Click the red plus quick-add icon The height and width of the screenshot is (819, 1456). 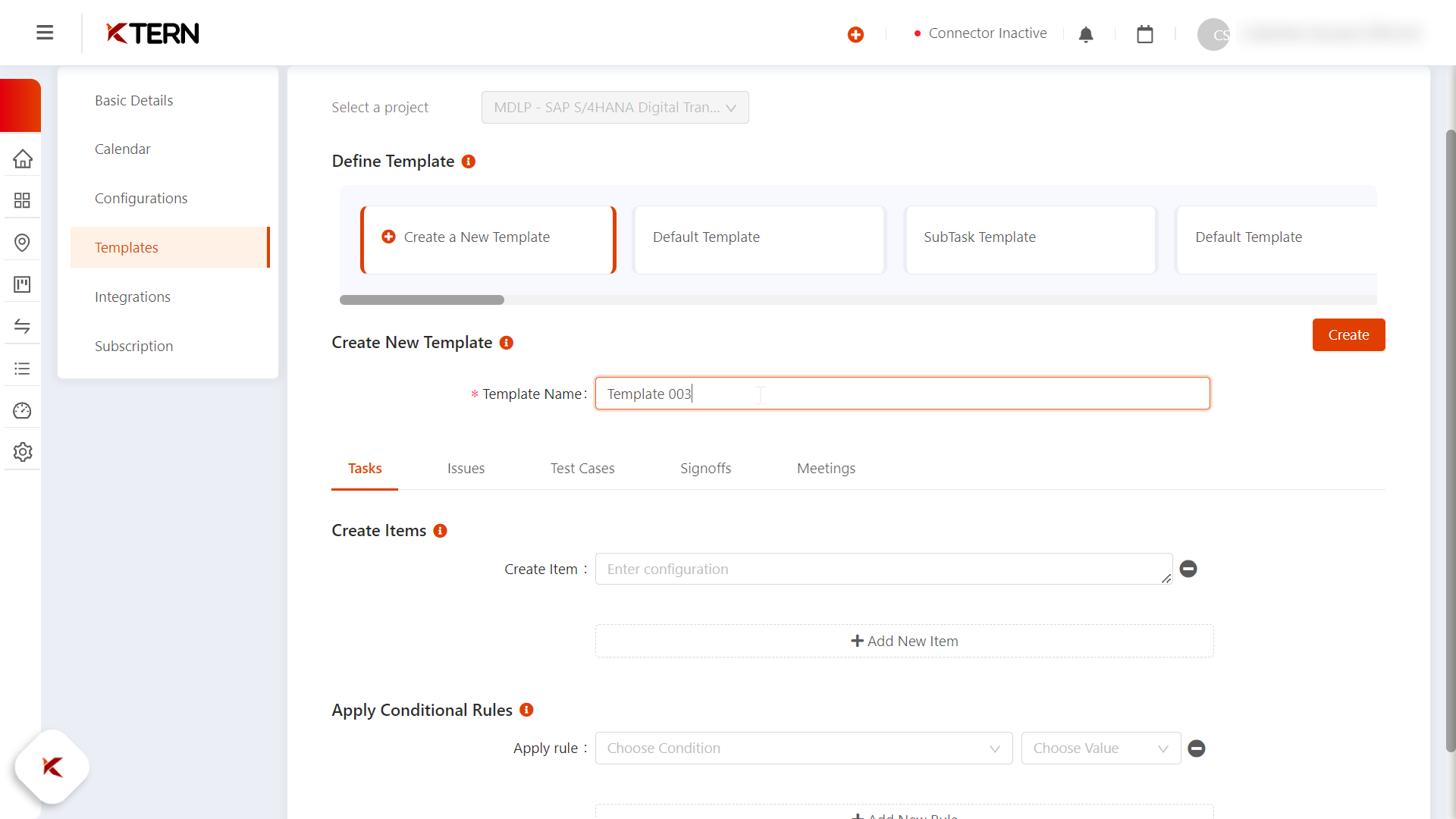[855, 34]
